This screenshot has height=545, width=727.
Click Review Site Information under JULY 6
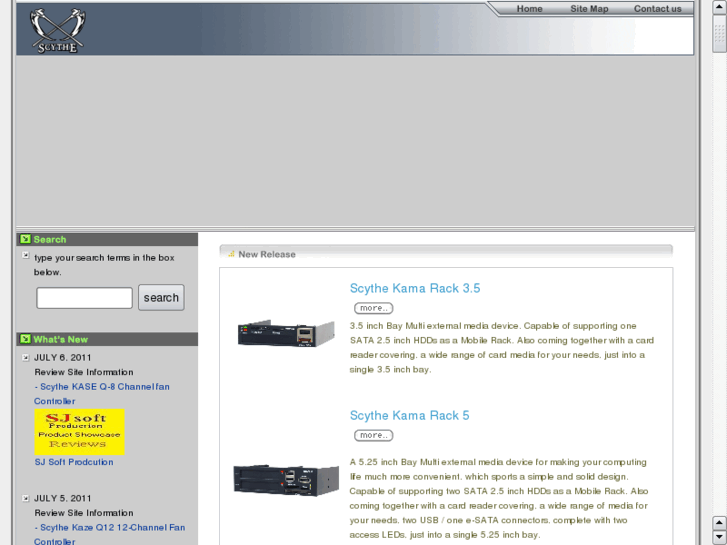tap(84, 372)
